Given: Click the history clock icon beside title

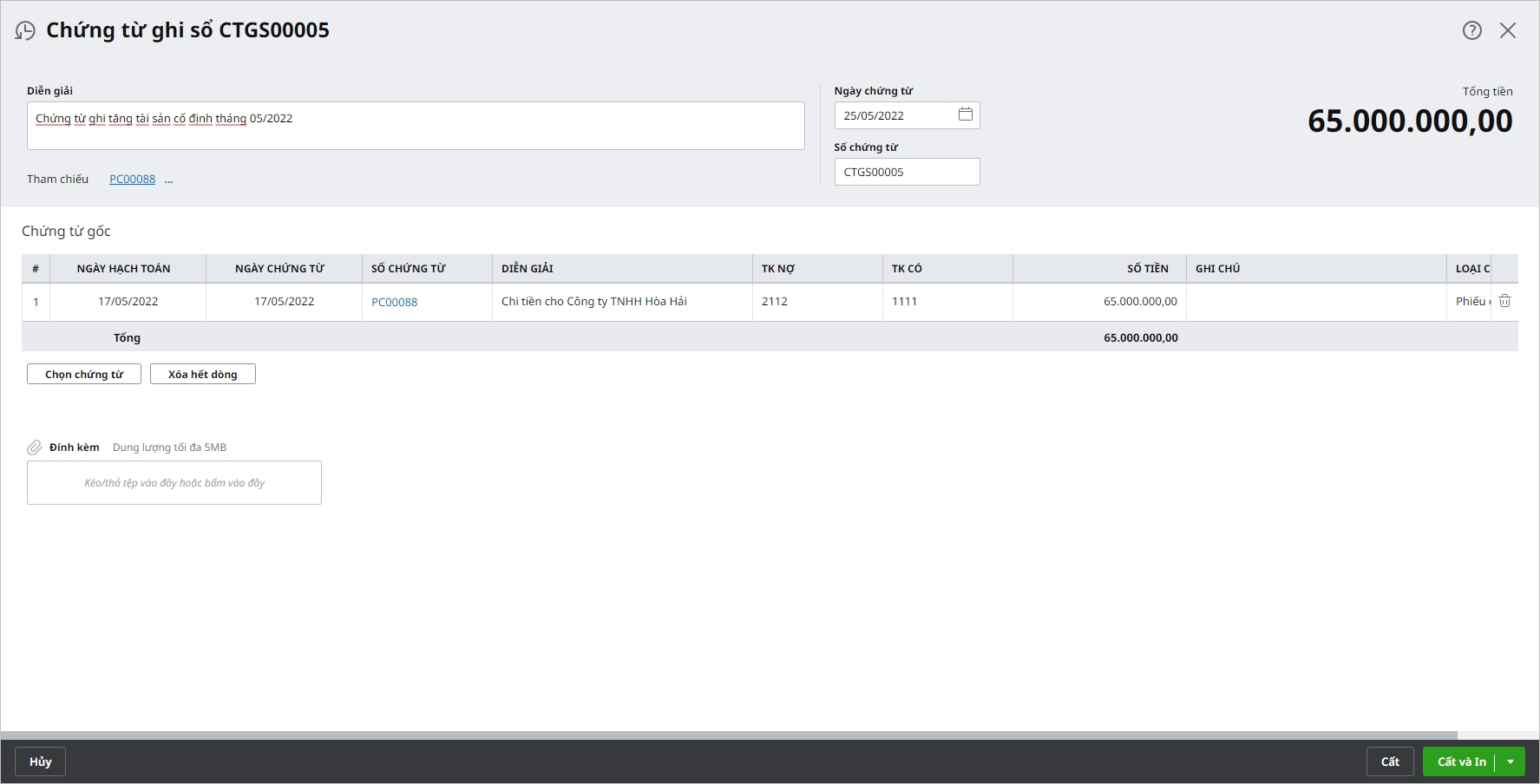Looking at the screenshot, I should (25, 31).
